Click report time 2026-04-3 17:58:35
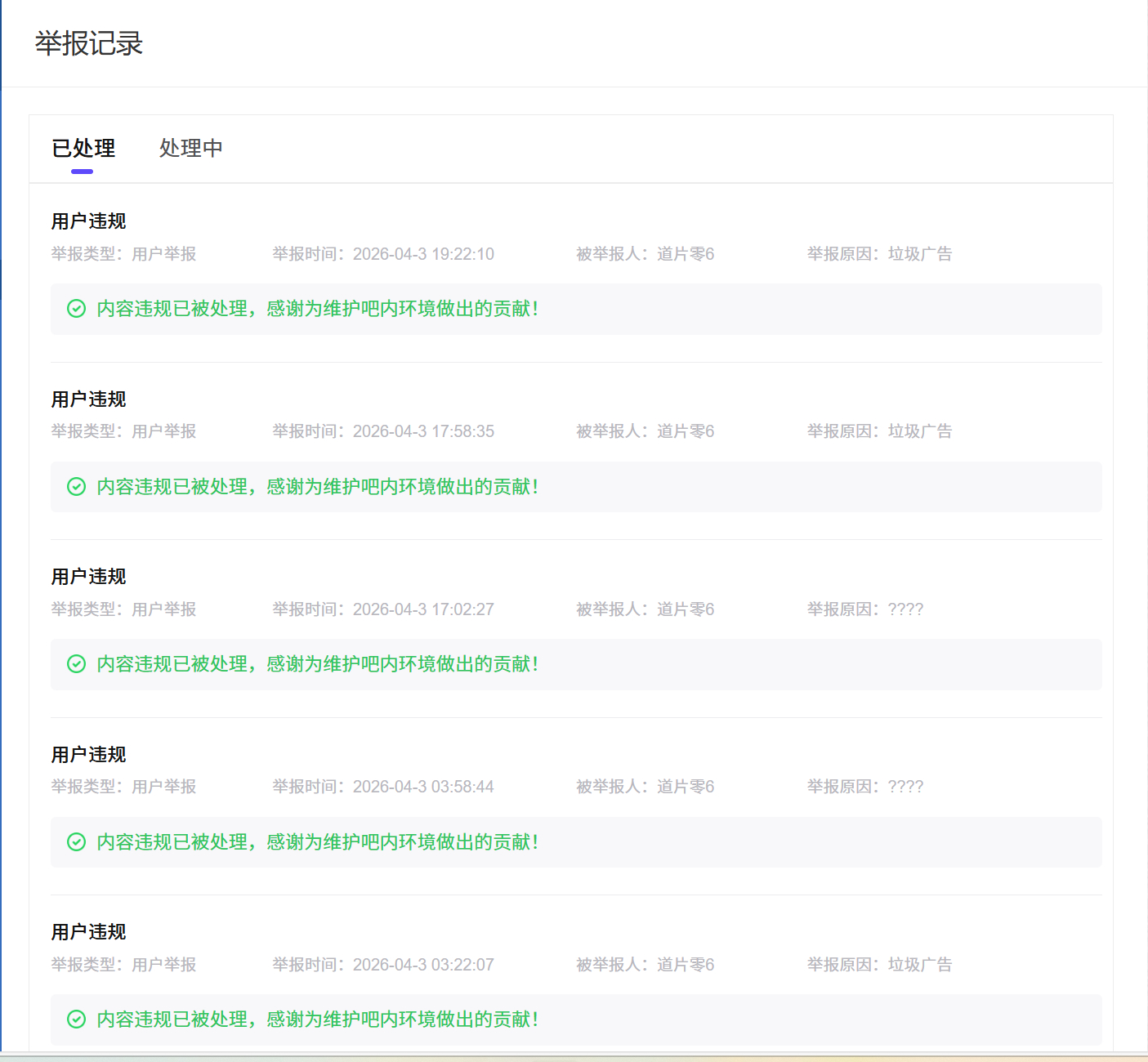 point(383,431)
